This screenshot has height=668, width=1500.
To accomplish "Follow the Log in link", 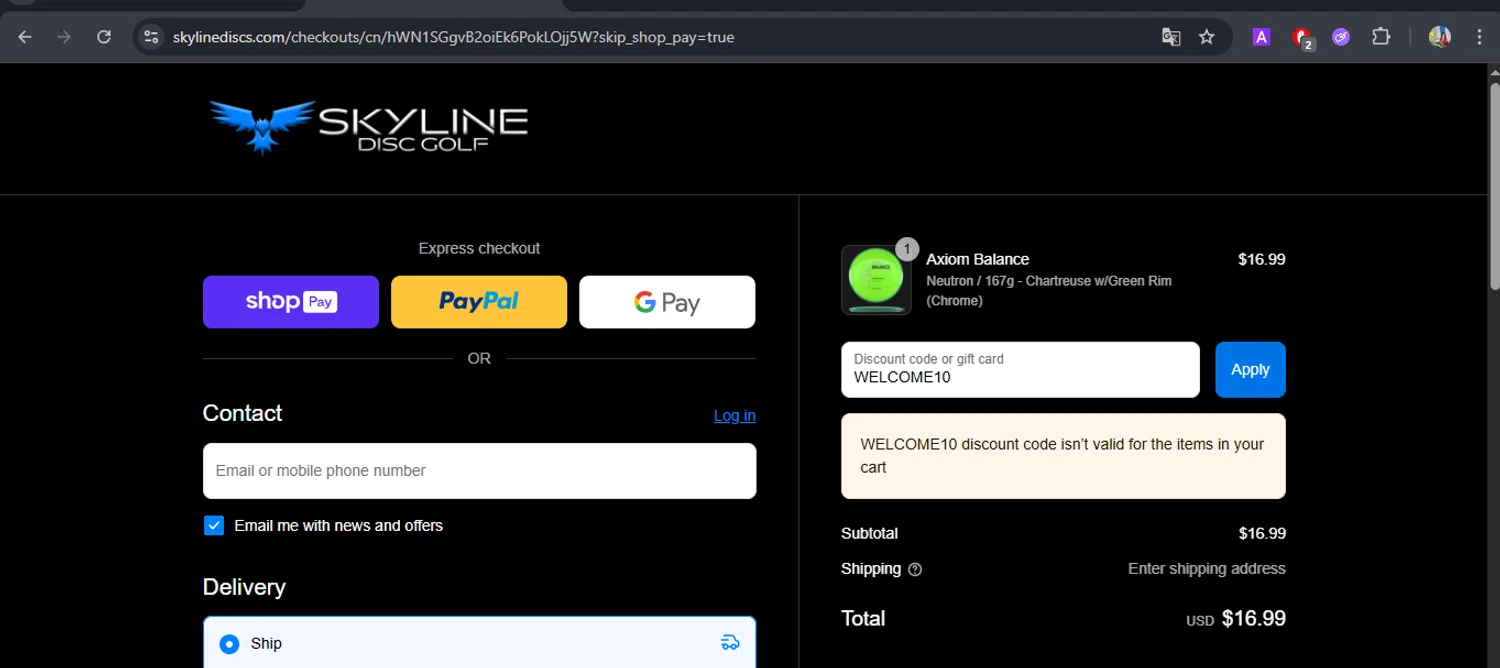I will pyautogui.click(x=735, y=416).
